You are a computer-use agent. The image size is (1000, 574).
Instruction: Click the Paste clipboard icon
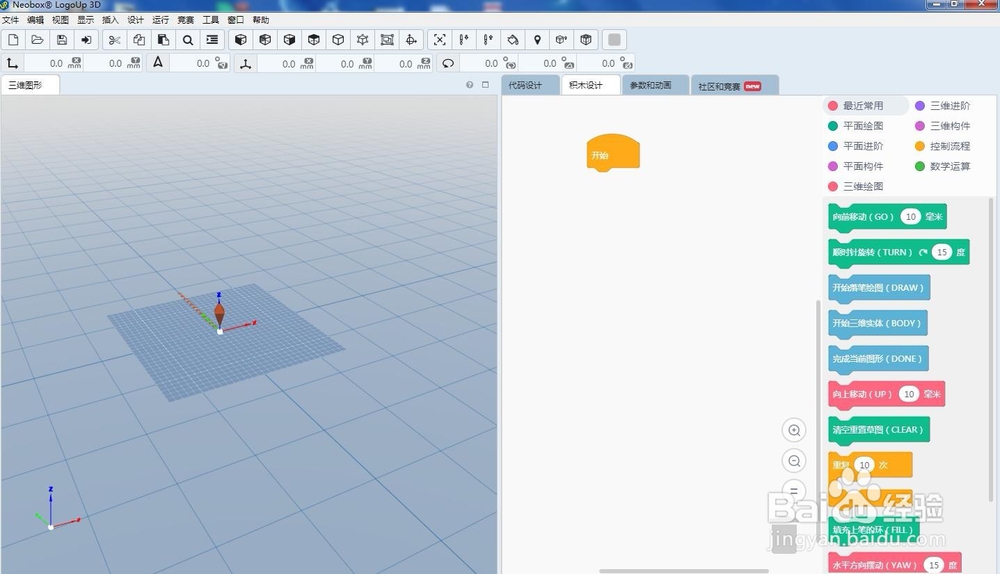point(163,40)
